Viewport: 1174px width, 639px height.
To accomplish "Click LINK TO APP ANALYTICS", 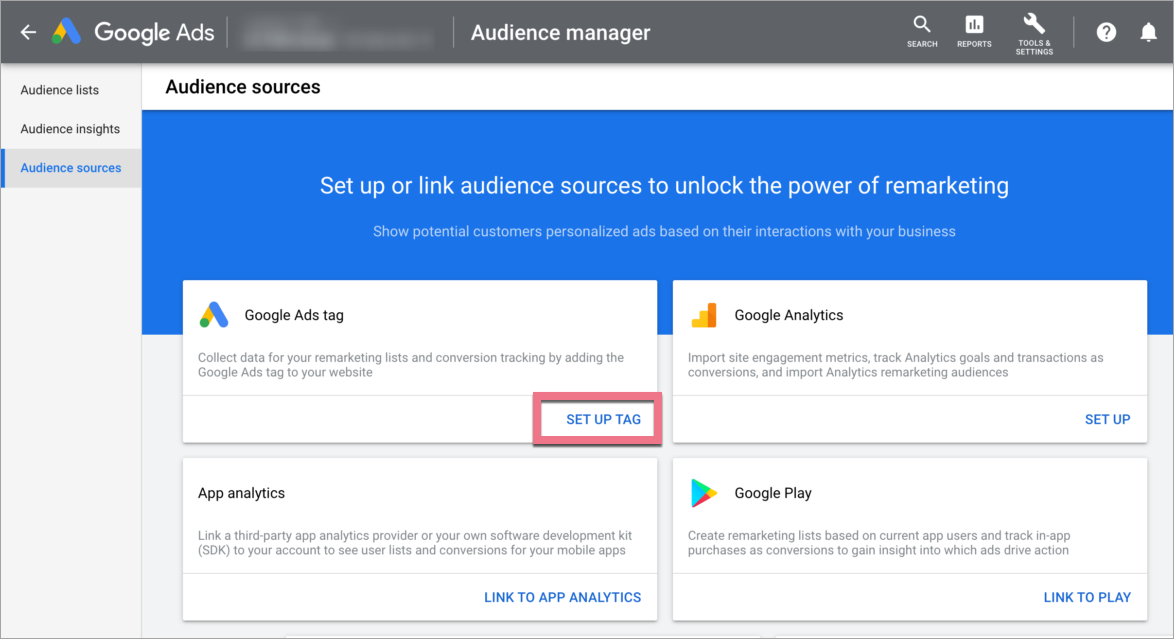I will coord(562,597).
